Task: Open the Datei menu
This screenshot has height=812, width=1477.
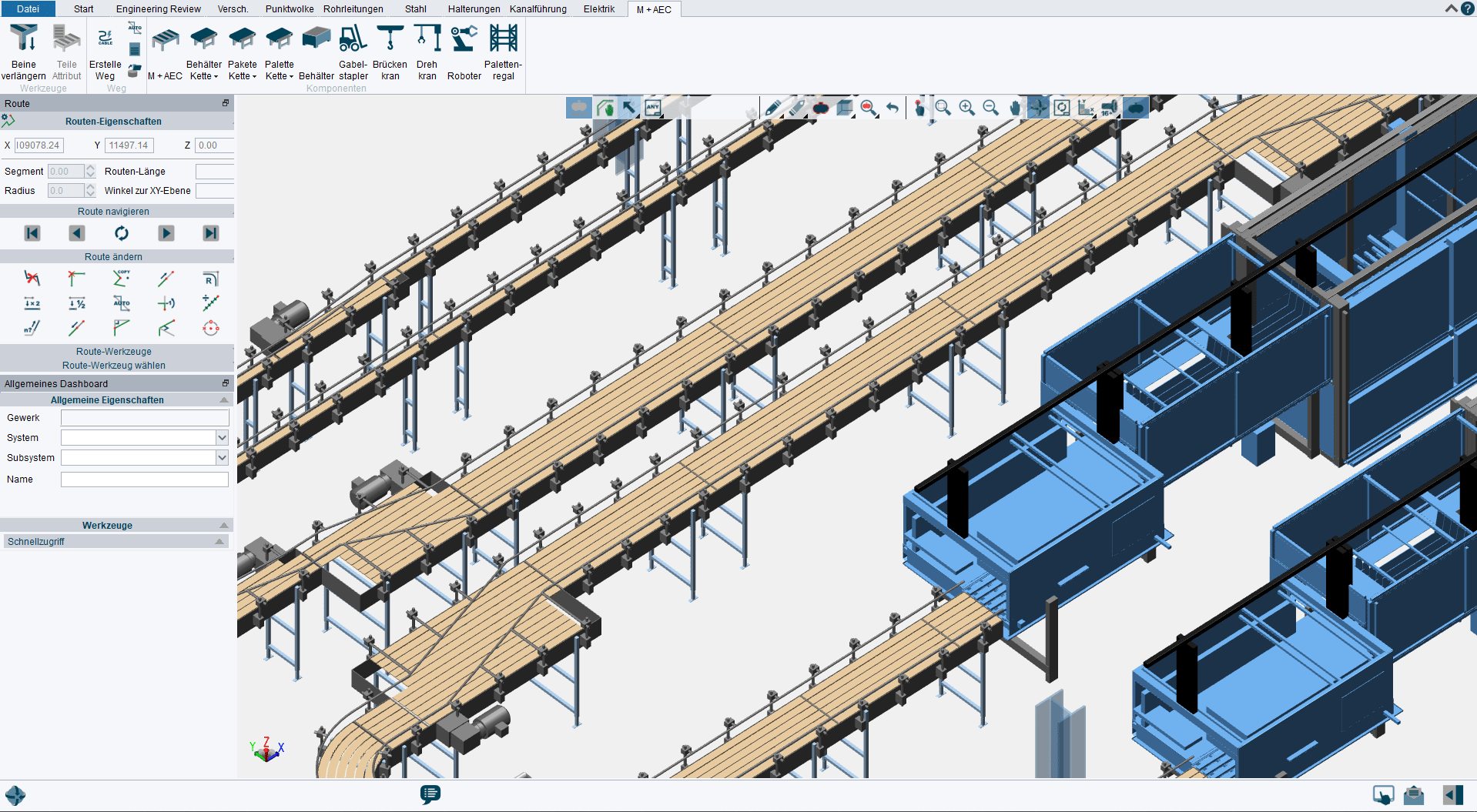Action: [x=28, y=9]
